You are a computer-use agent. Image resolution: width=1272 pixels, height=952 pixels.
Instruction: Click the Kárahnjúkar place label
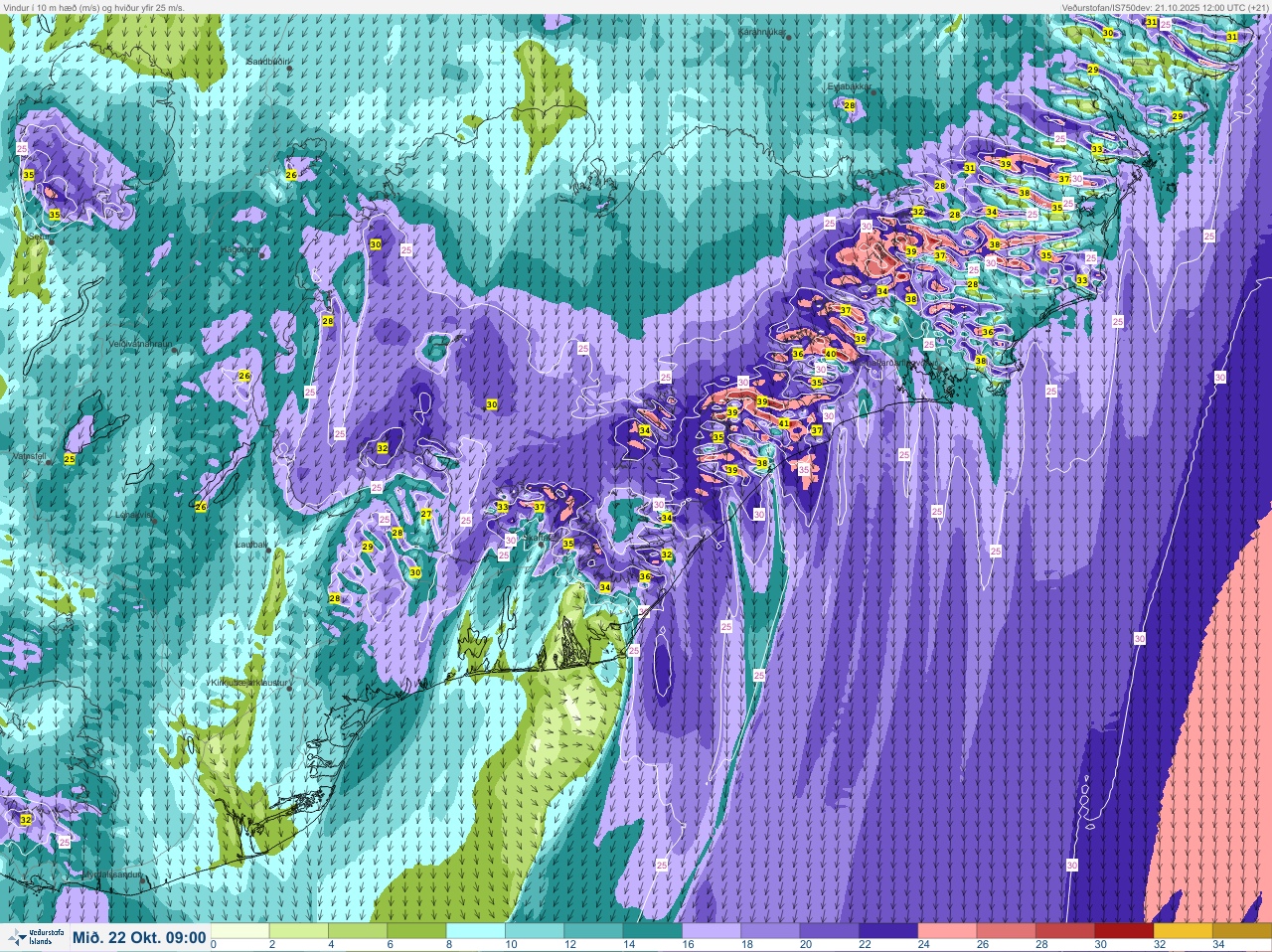click(762, 32)
